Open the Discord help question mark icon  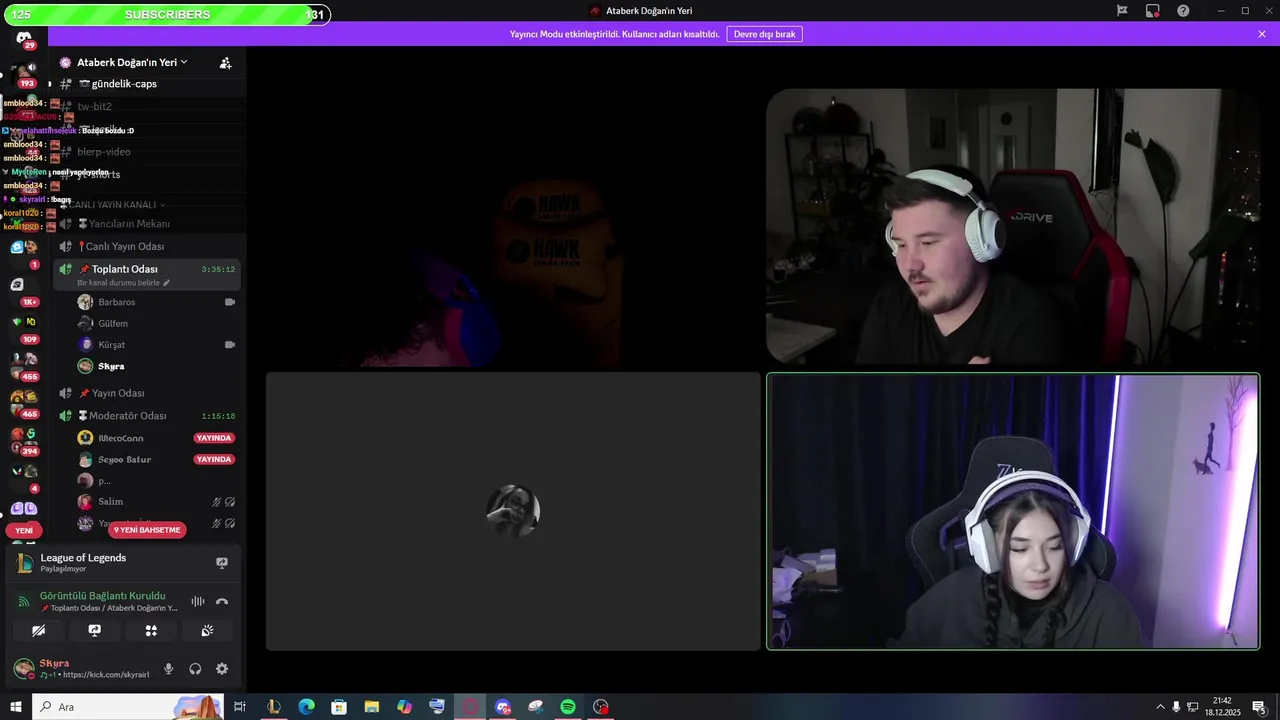(x=1183, y=11)
